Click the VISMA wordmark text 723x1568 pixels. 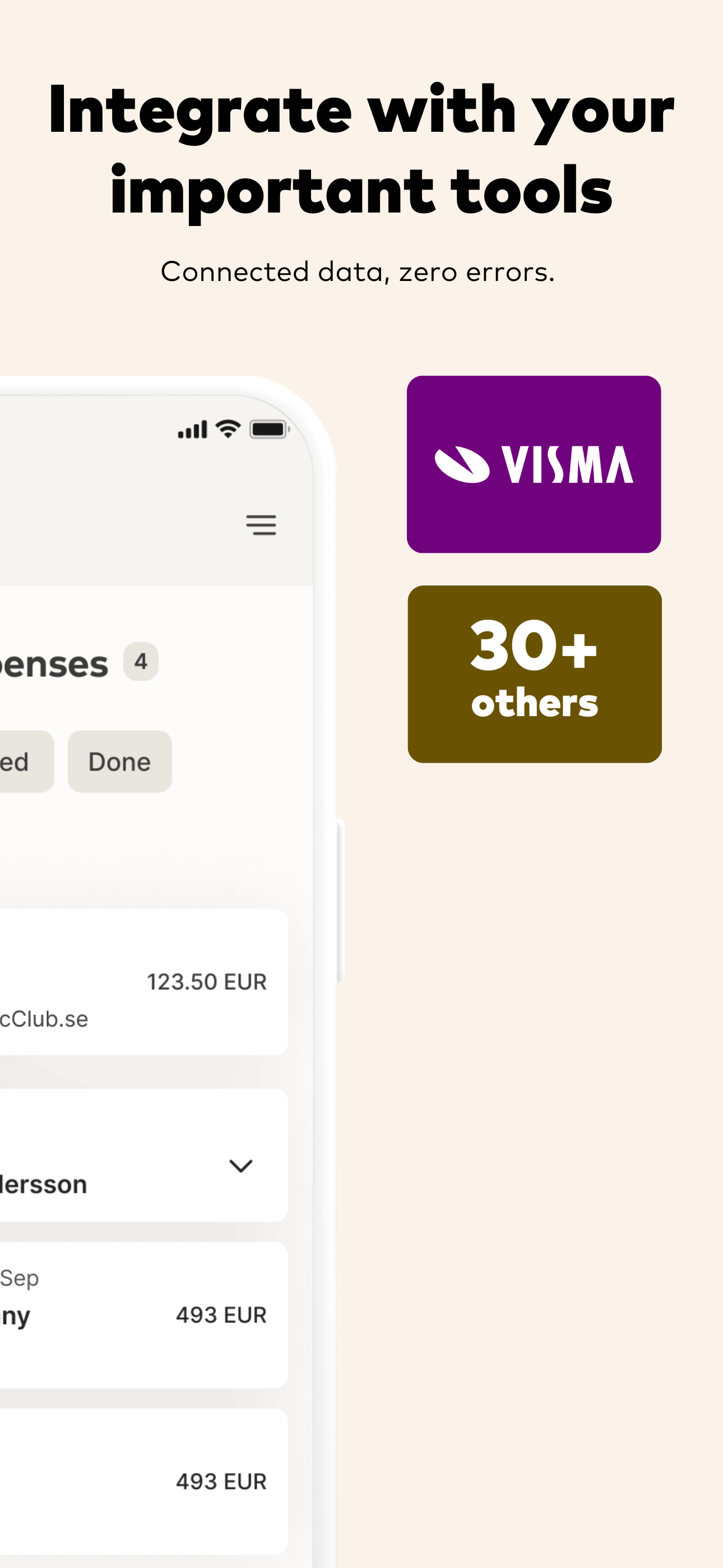567,464
